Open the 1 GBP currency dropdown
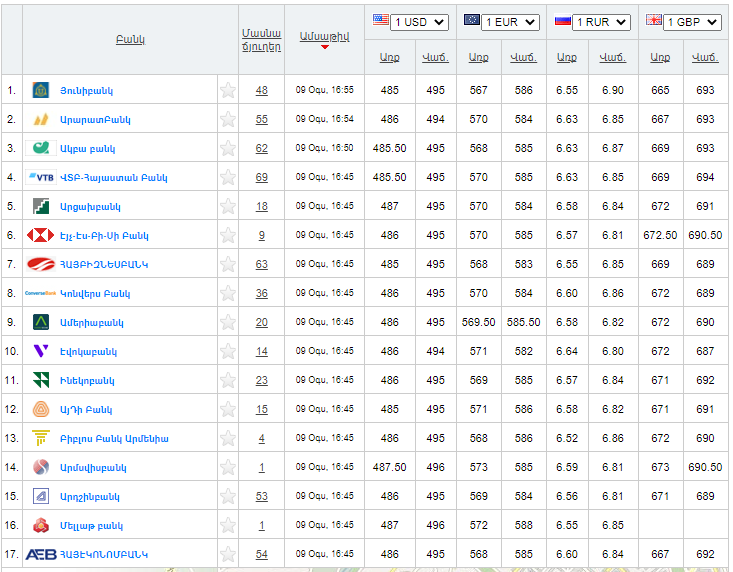733x572 pixels. pyautogui.click(x=691, y=22)
